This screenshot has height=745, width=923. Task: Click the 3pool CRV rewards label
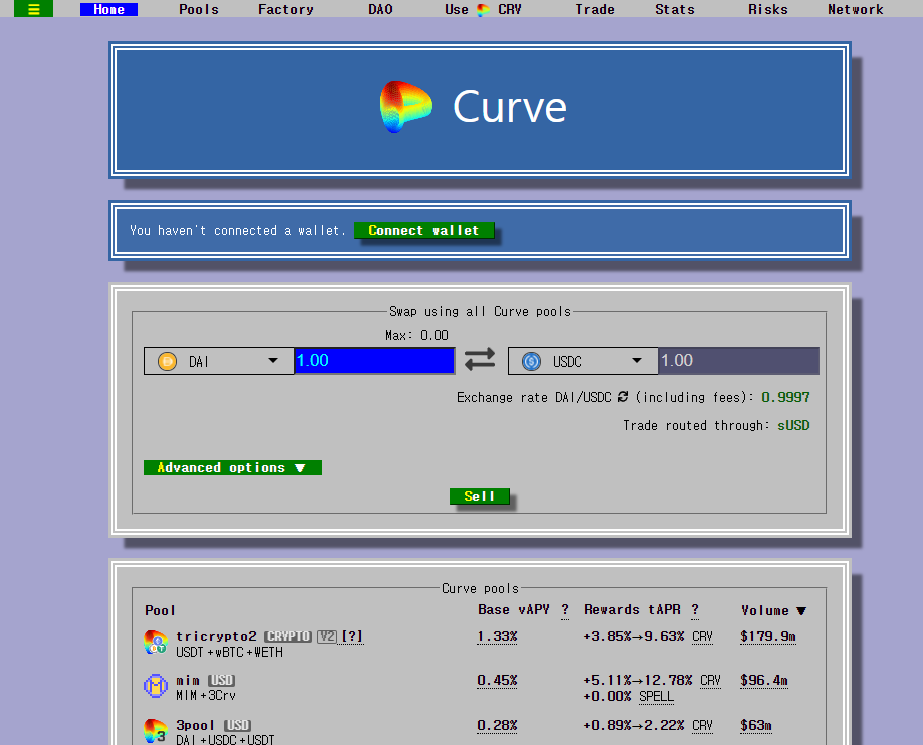pos(702,726)
